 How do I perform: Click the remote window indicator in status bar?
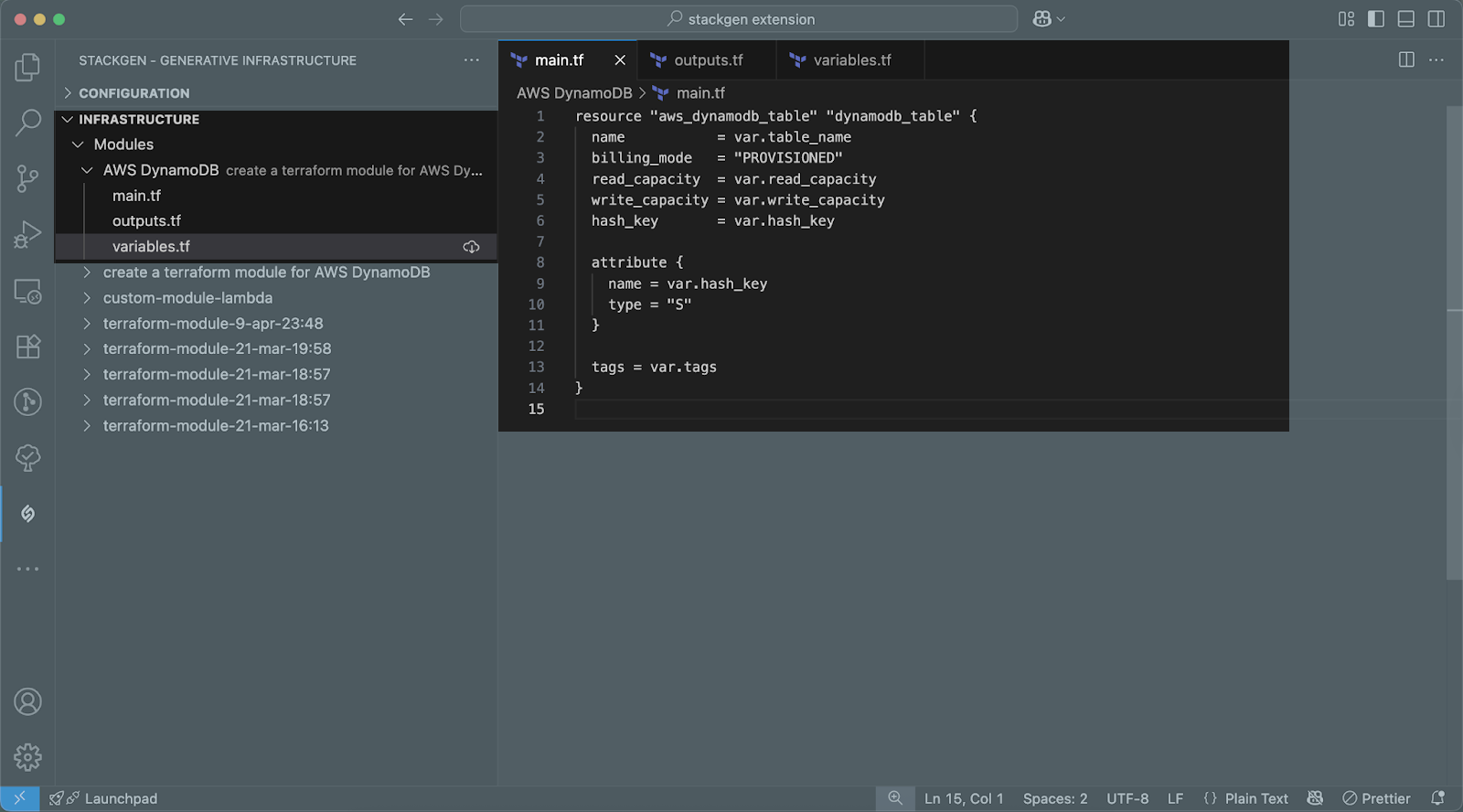click(19, 798)
